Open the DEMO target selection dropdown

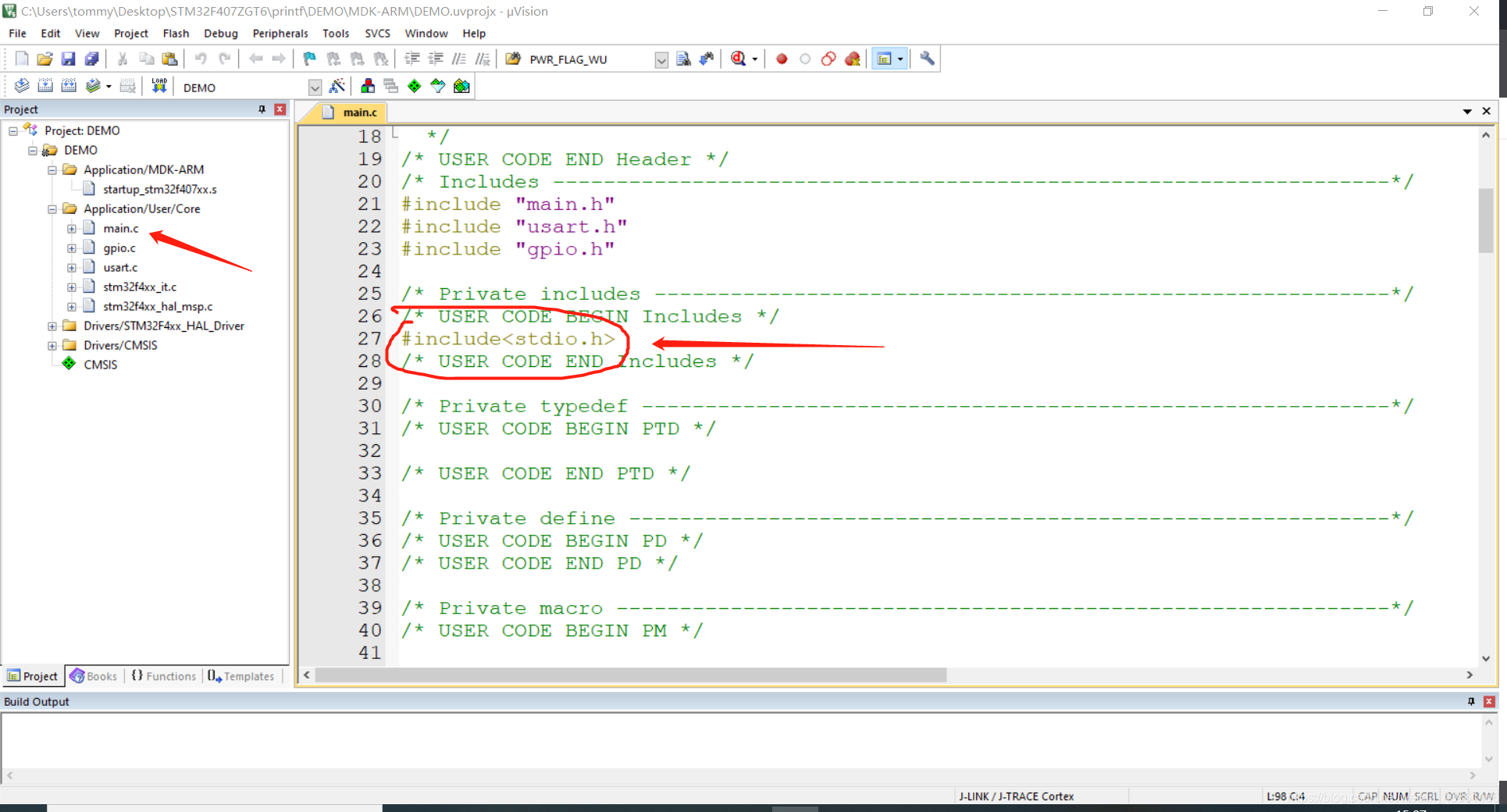coord(315,87)
